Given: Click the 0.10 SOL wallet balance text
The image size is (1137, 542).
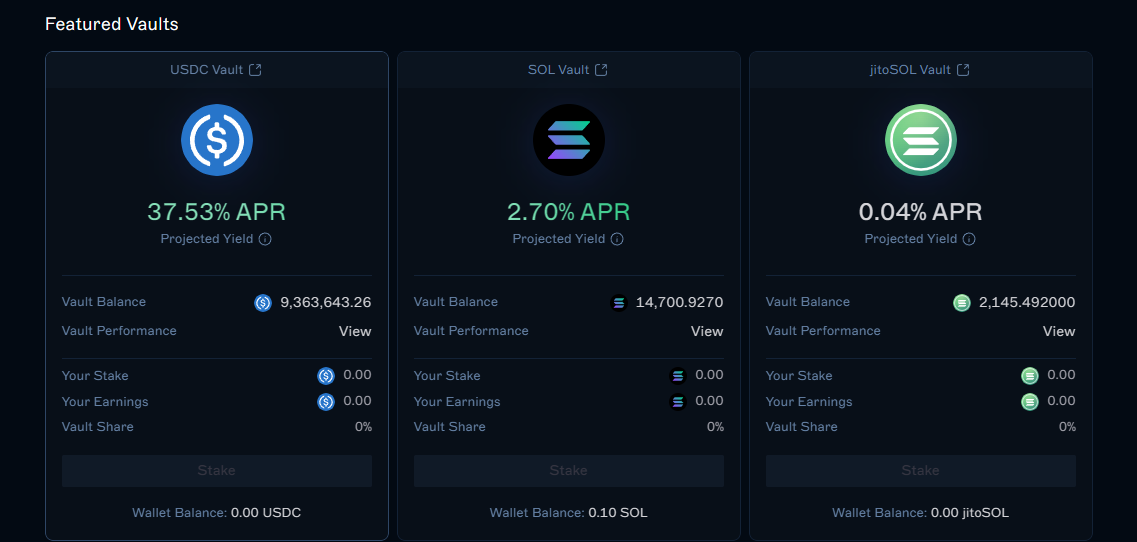Looking at the screenshot, I should [x=618, y=513].
